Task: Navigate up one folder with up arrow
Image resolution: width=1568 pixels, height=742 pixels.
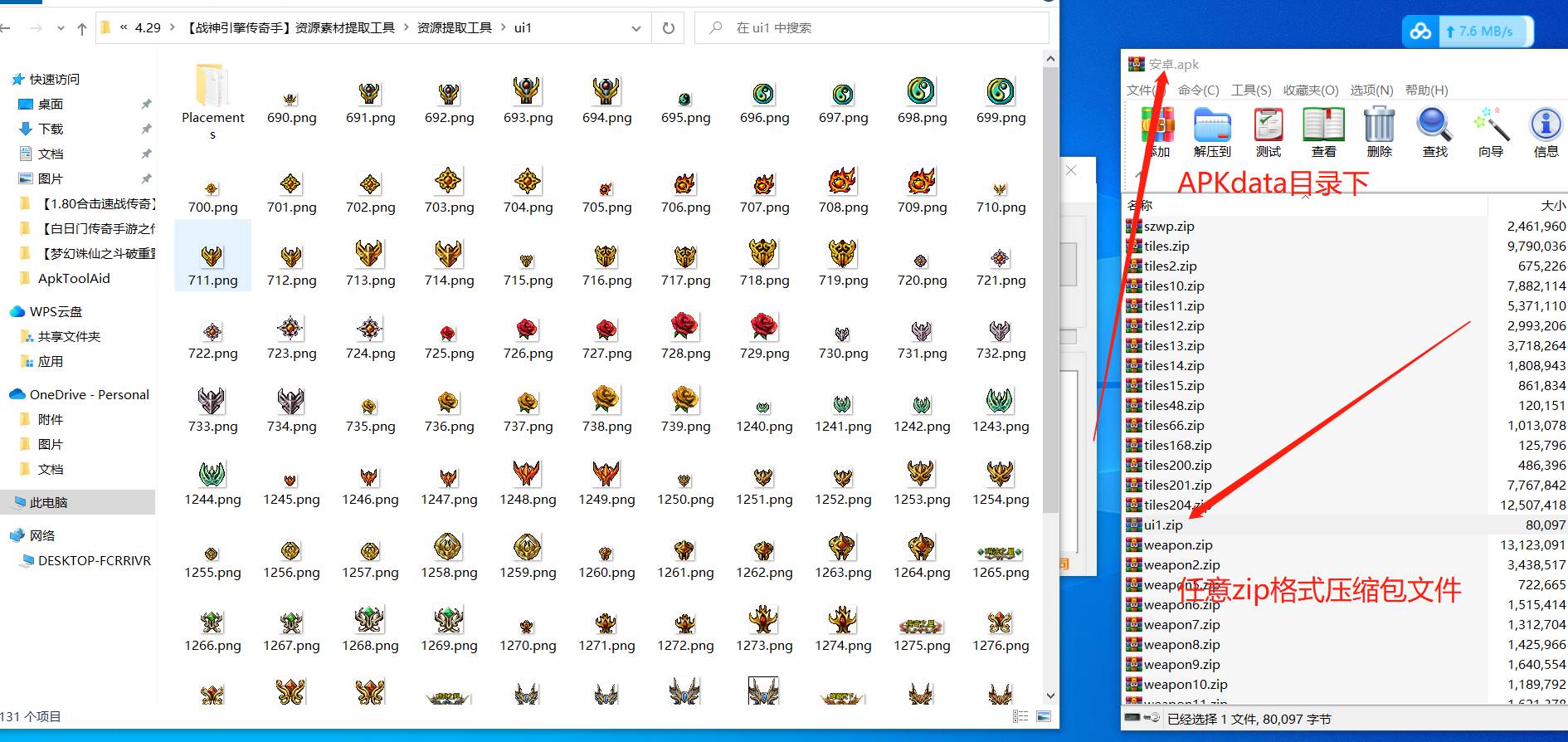Action: click(x=81, y=29)
